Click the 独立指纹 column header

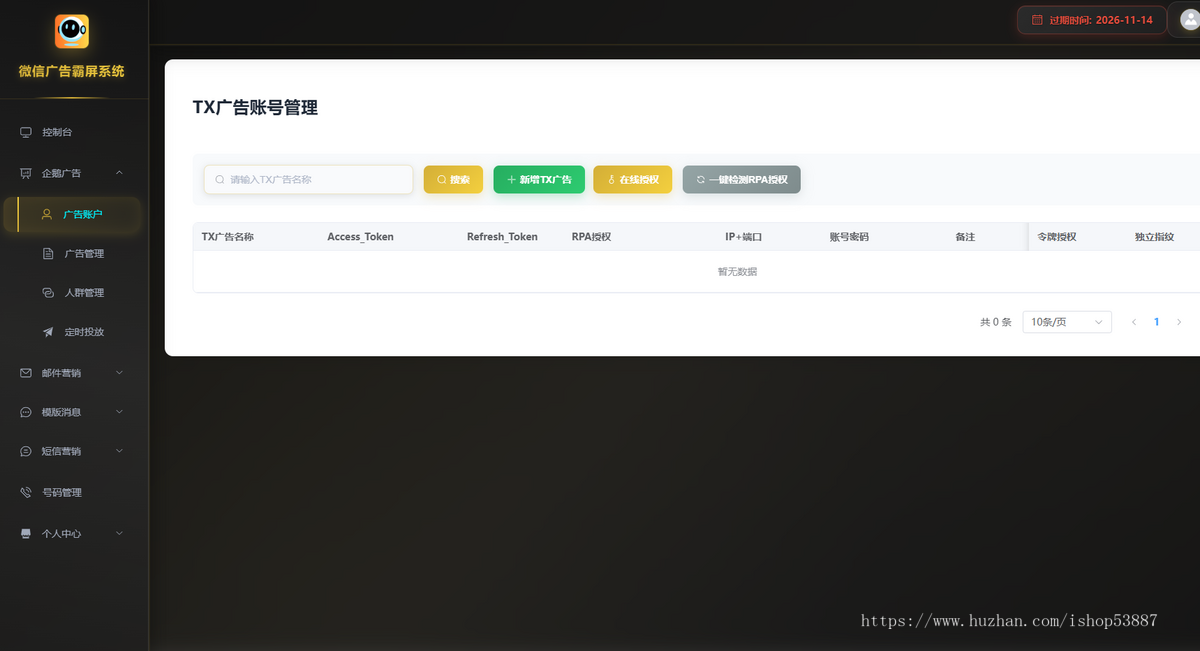tap(1154, 237)
